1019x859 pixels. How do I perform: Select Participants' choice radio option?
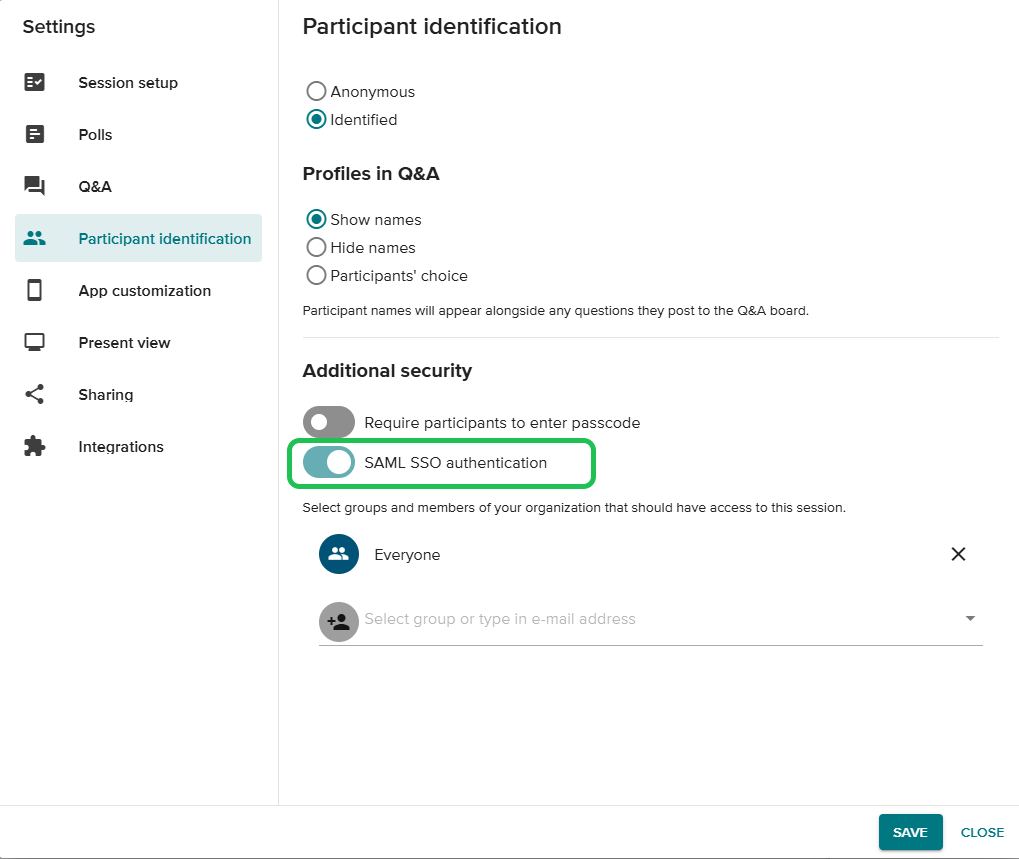point(316,276)
